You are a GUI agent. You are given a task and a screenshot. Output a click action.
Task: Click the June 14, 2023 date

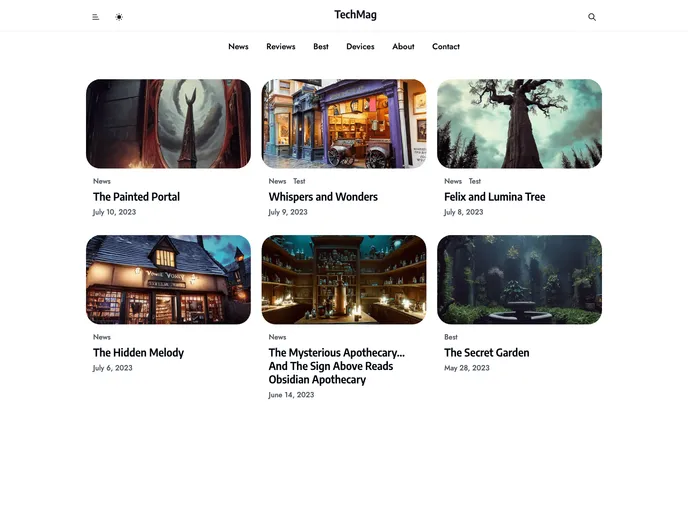[x=291, y=395]
